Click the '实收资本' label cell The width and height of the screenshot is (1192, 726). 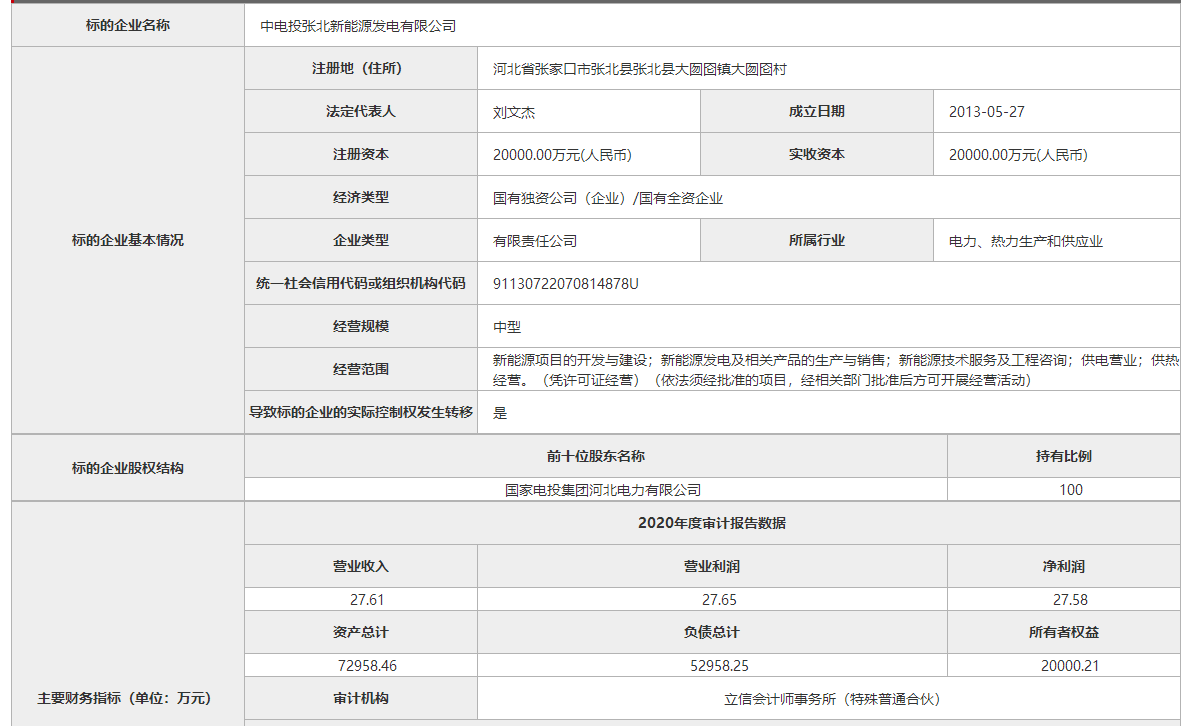[x=816, y=154]
